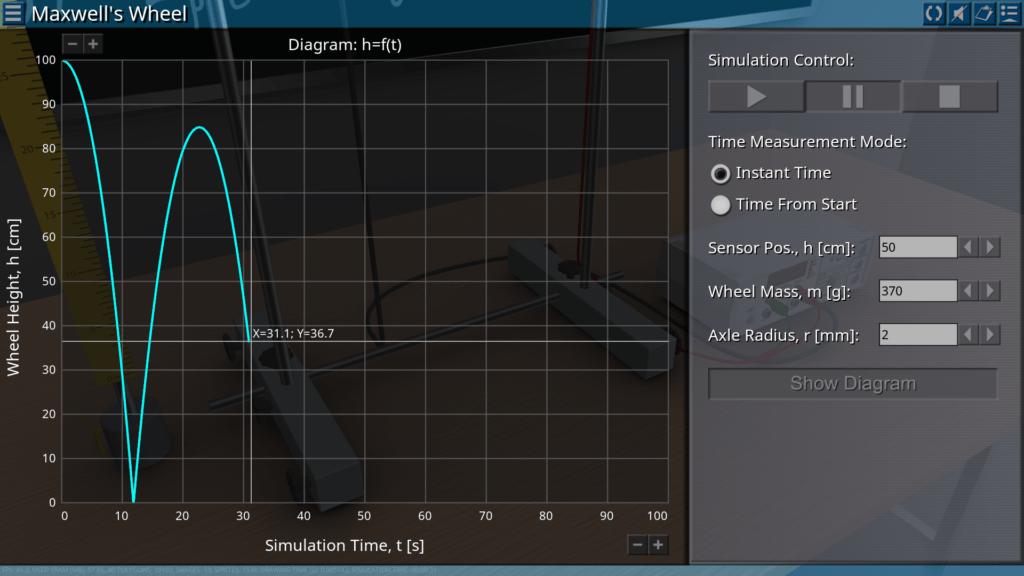The height and width of the screenshot is (576, 1024).
Task: Zoom in time axis with bottom plus
Action: pos(657,544)
